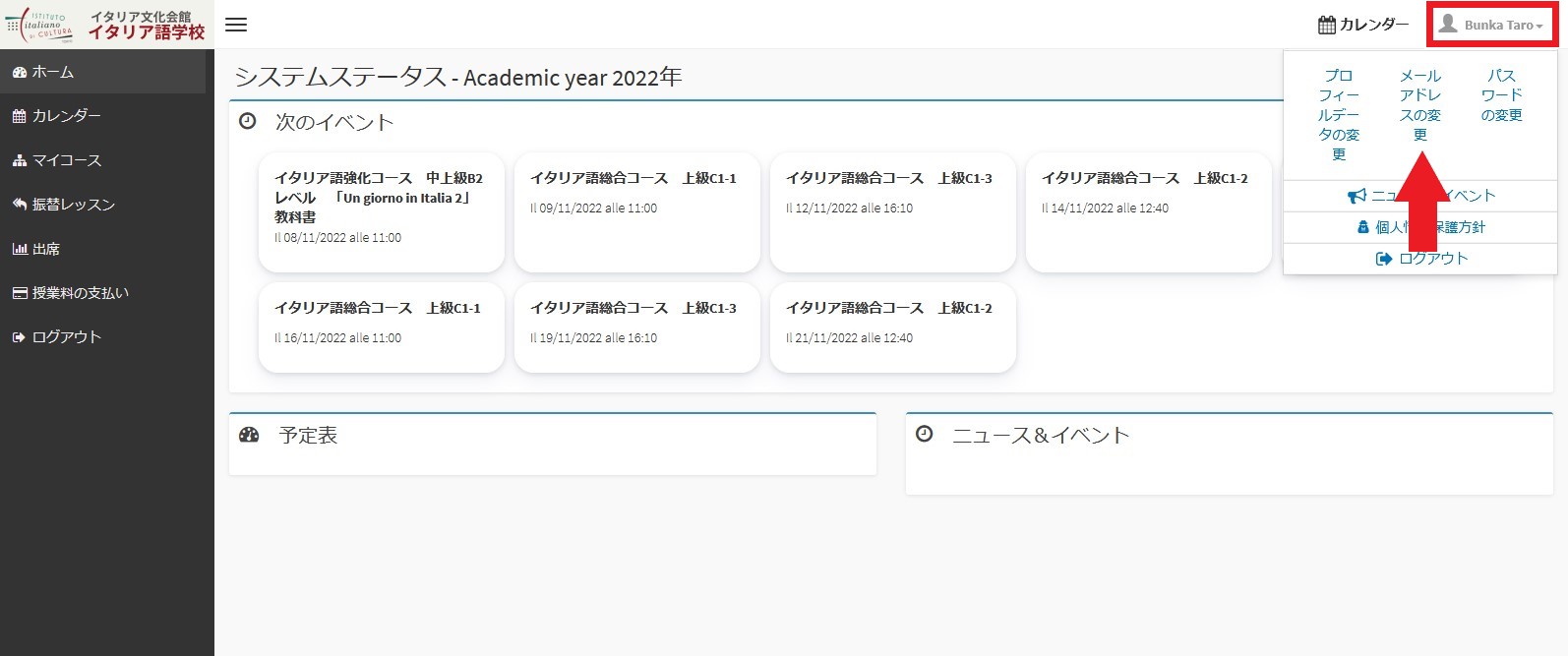Click ログアウト in the left sidebar
This screenshot has width=1568, height=656.
pos(66,337)
